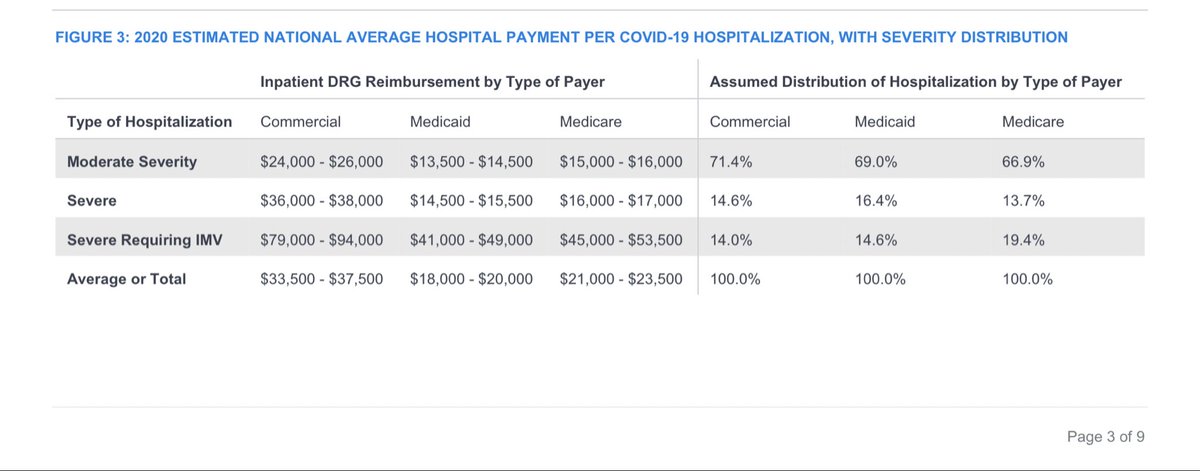The image size is (1200, 471).
Task: Click the 'Assumed Distribution of Hospitalization' header
Action: tap(915, 82)
